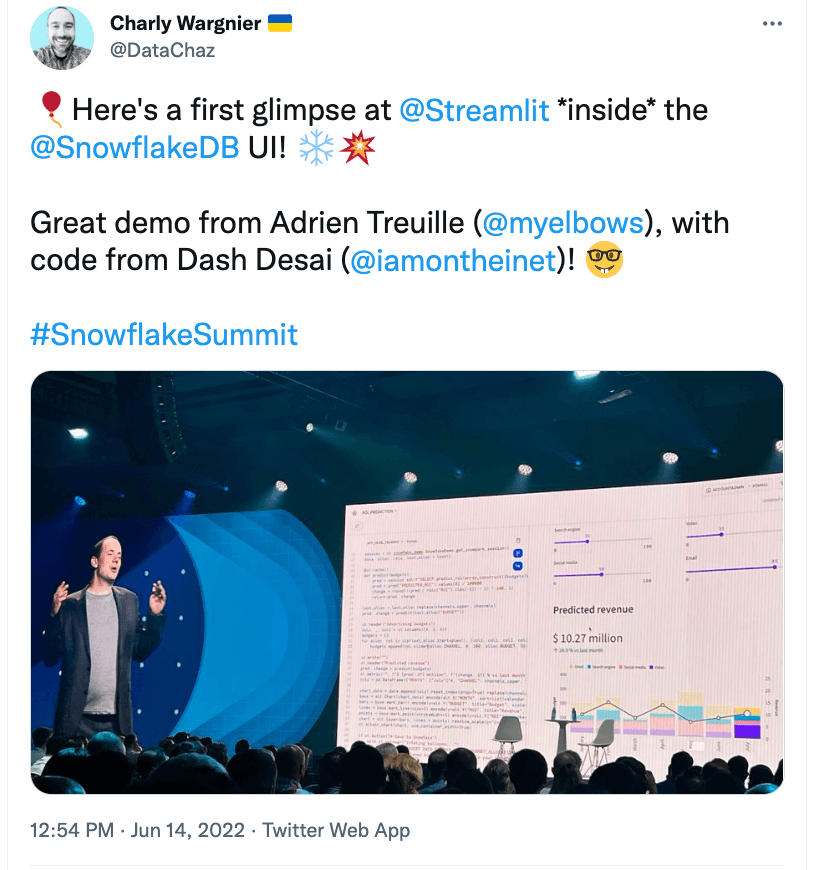The image size is (830, 870).
Task: Toggle the Search engine legend entry
Action: point(602,667)
